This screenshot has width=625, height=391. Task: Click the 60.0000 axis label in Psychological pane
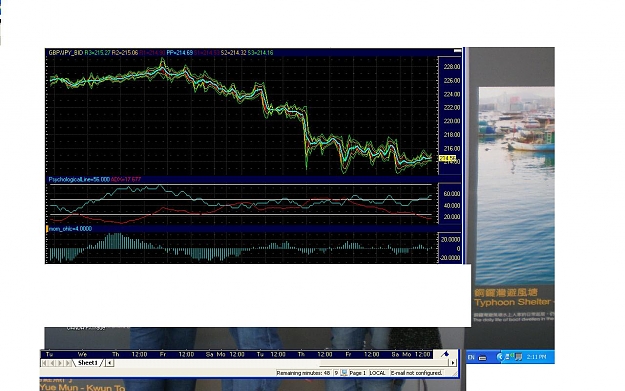[452, 194]
